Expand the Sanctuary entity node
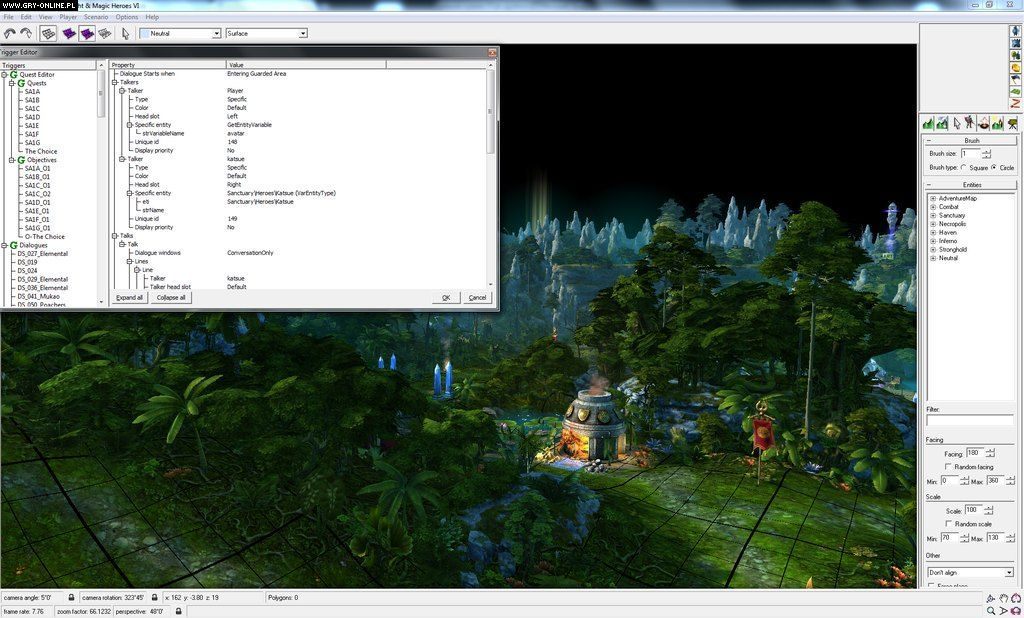Image resolution: width=1024 pixels, height=618 pixels. (x=933, y=216)
